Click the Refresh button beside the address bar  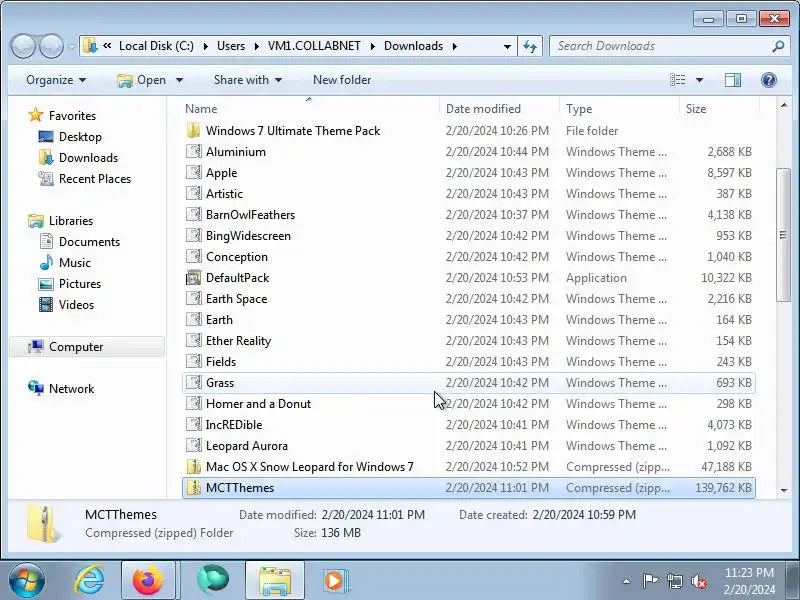(x=530, y=46)
